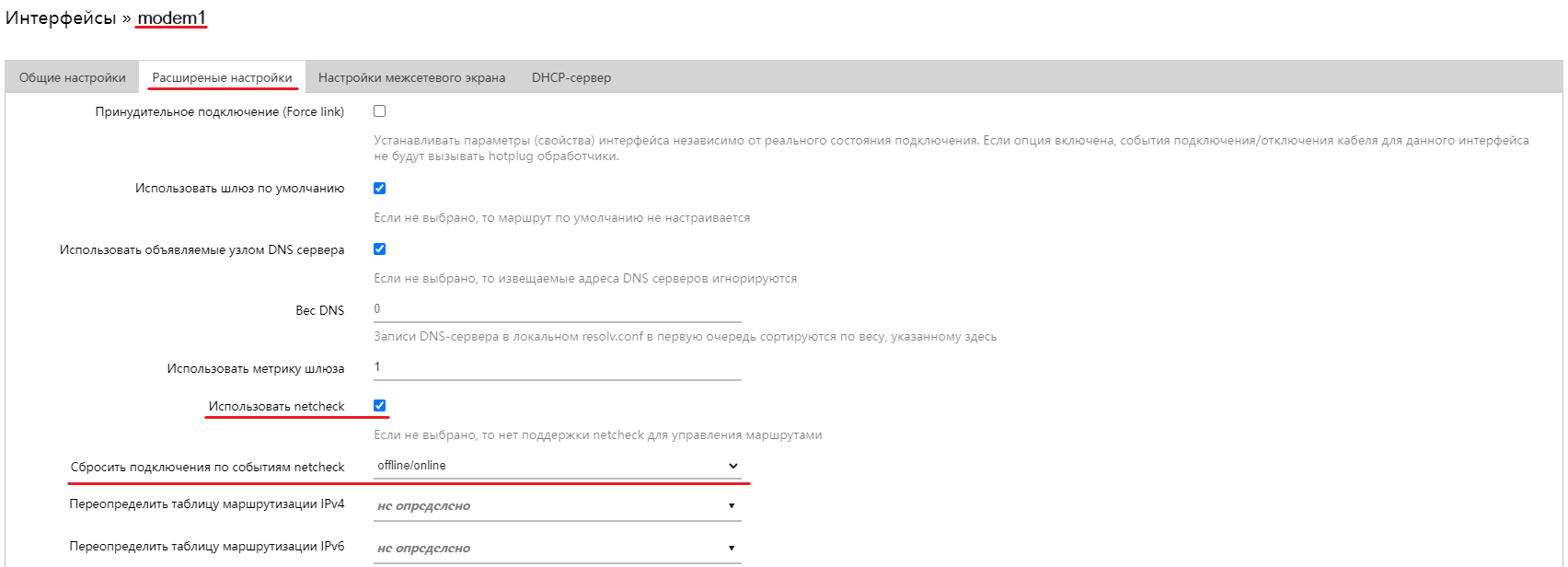This screenshot has width=1568, height=567.
Task: Select the gateway metric value 1
Action: tap(379, 365)
